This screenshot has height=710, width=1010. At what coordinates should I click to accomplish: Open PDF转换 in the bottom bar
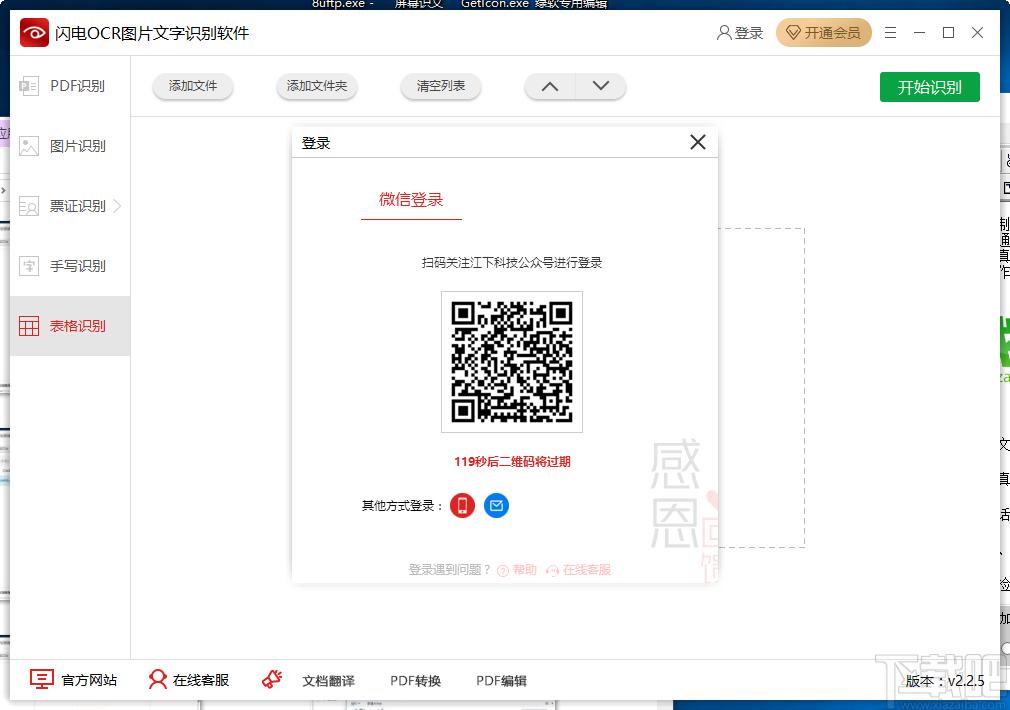pos(415,681)
